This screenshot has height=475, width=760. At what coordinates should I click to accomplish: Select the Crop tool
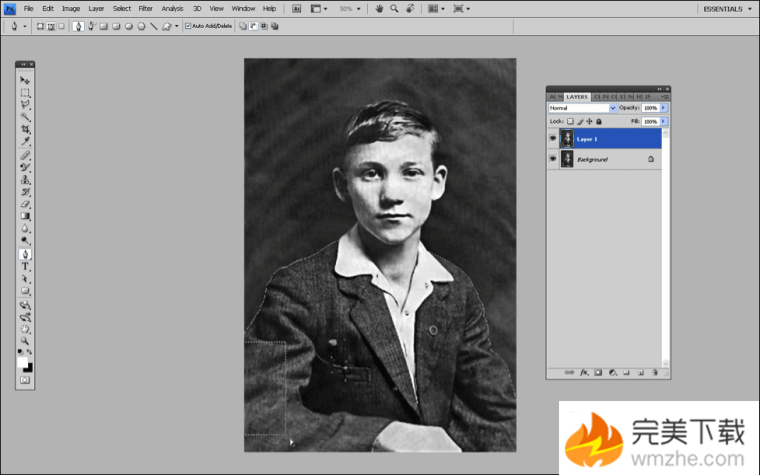[x=26, y=129]
